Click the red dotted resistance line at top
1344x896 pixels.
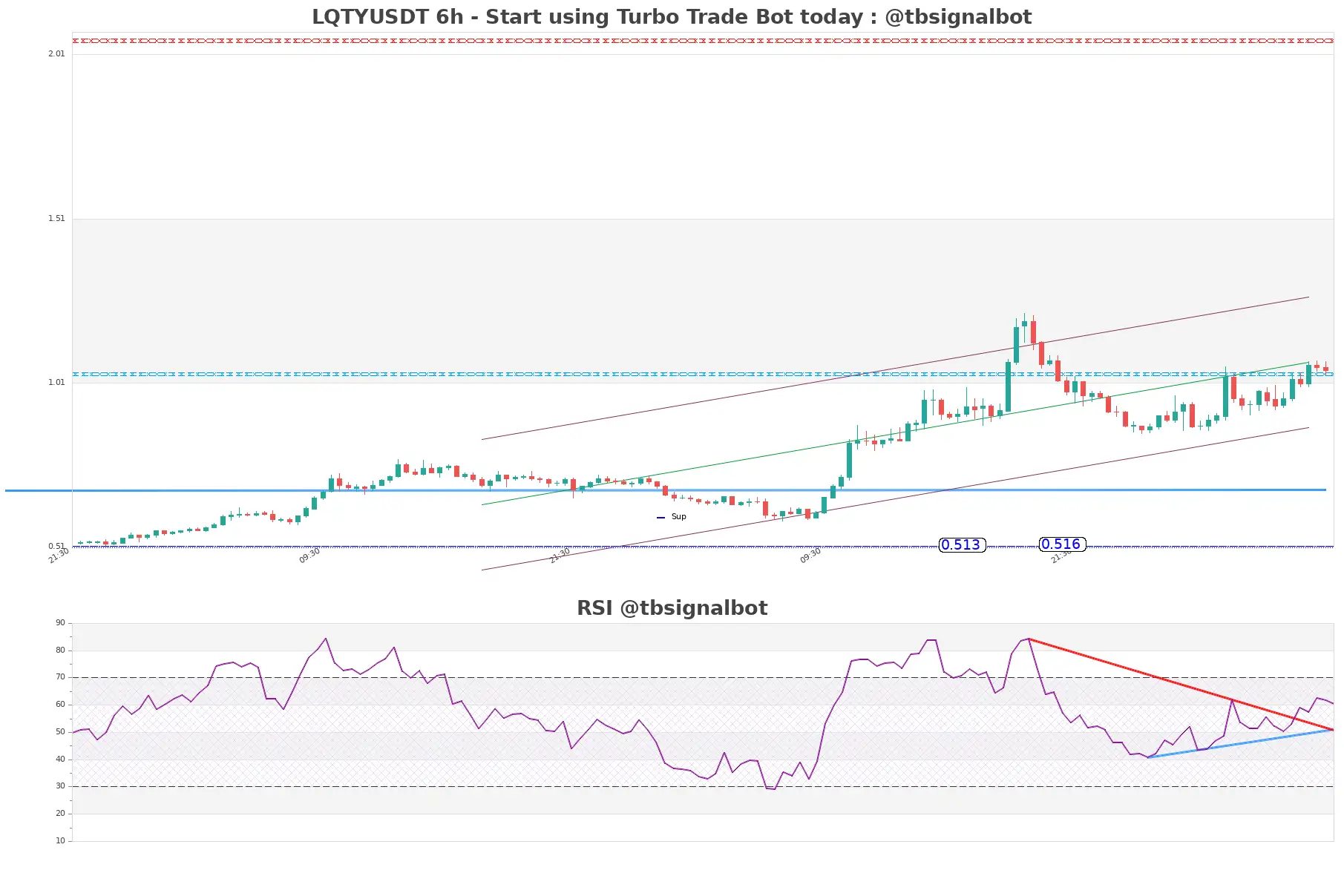tap(703, 41)
